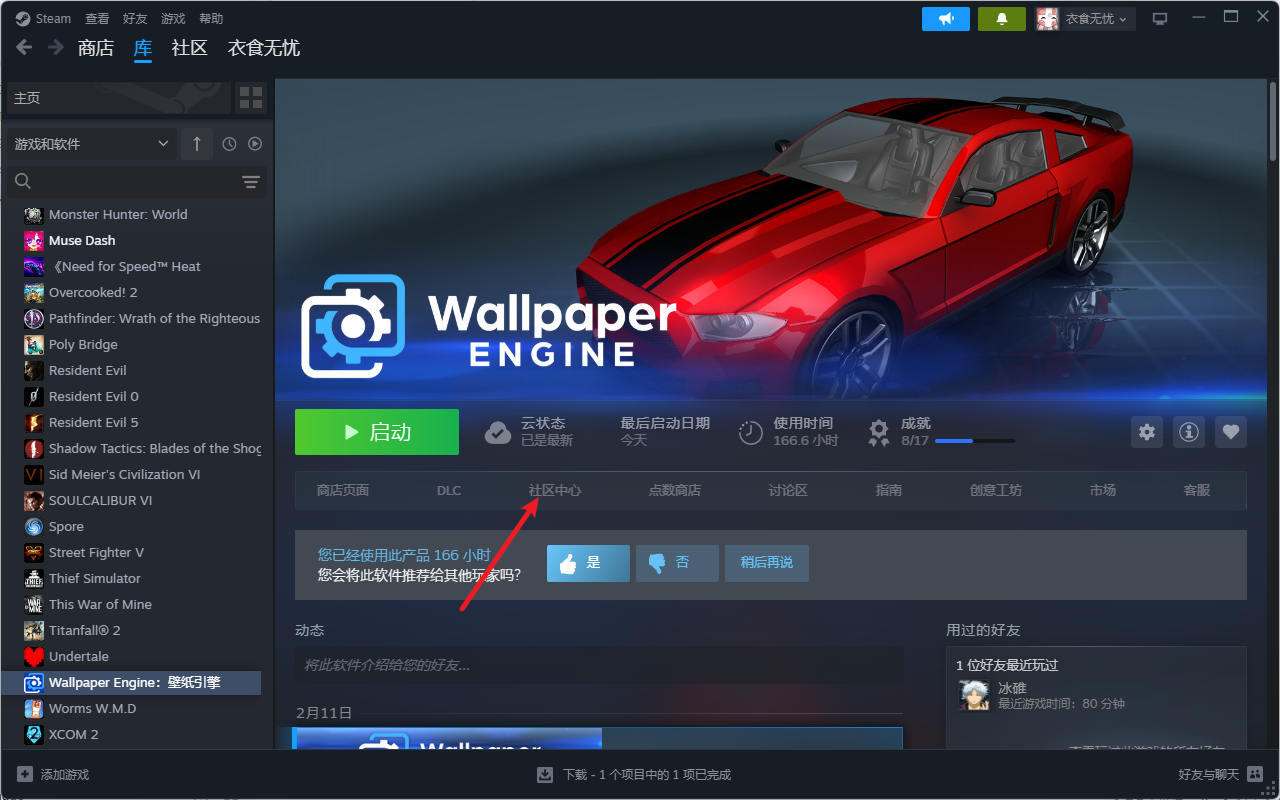Click the 主页 library home button
Screen dimensions: 1280x800
119,98
